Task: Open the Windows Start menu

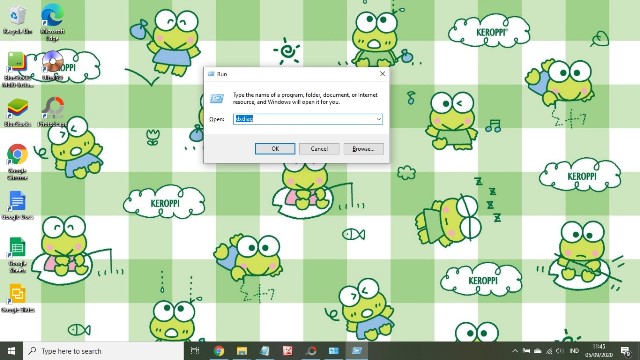Action: pyautogui.click(x=11, y=351)
